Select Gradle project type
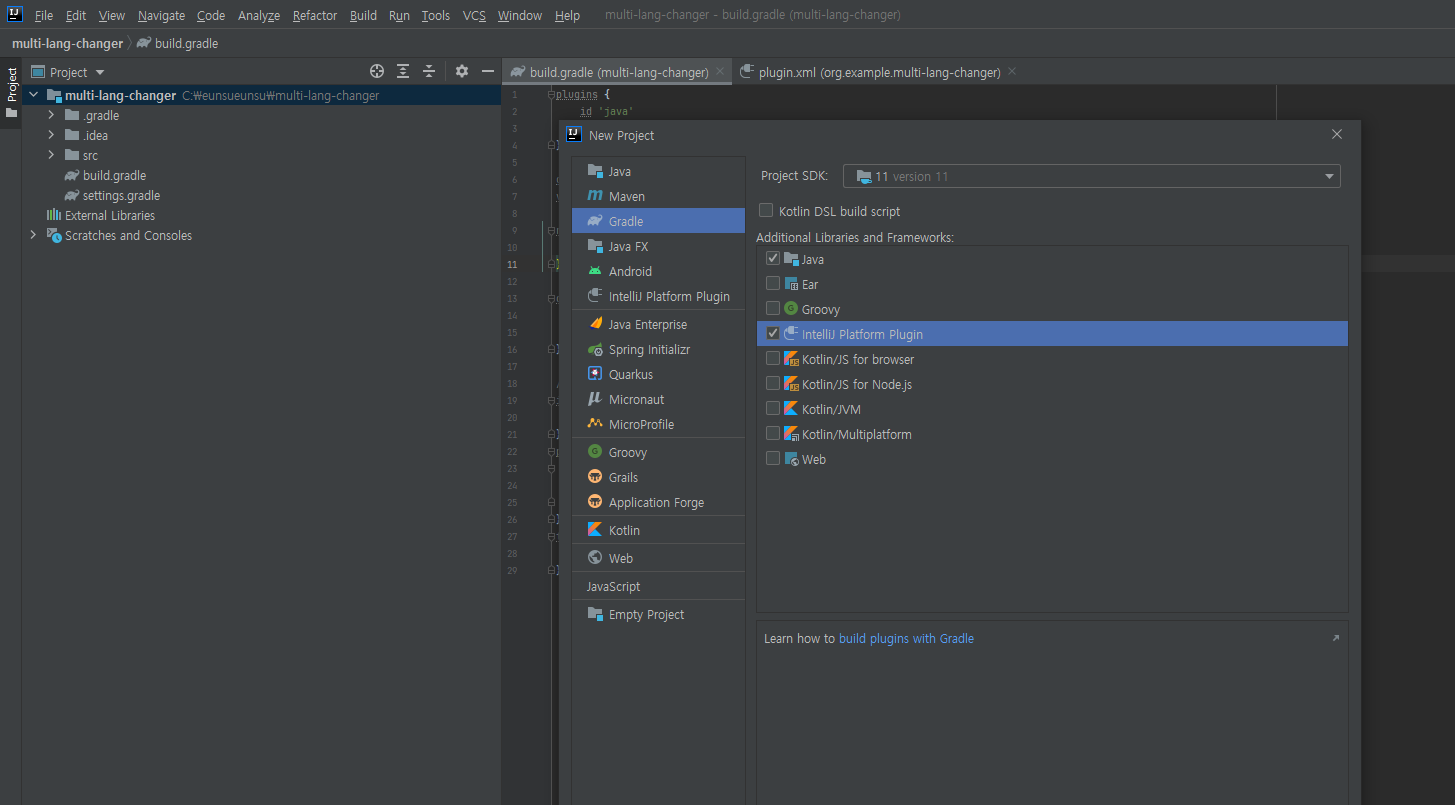Image resolution: width=1455 pixels, height=805 pixels. click(658, 221)
